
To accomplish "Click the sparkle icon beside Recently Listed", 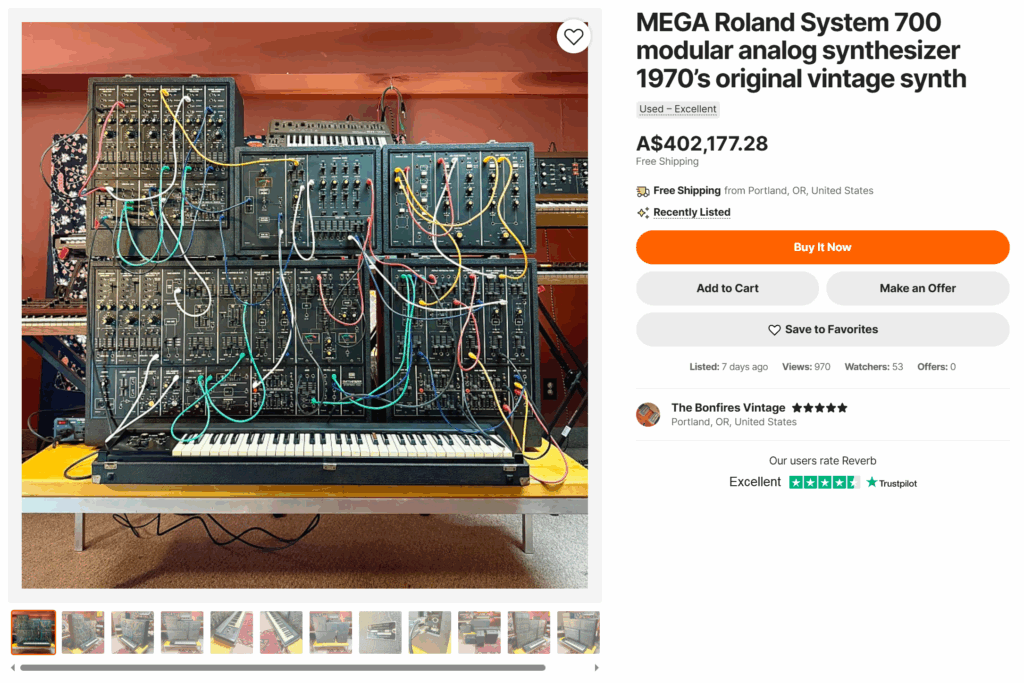I will coord(643,213).
